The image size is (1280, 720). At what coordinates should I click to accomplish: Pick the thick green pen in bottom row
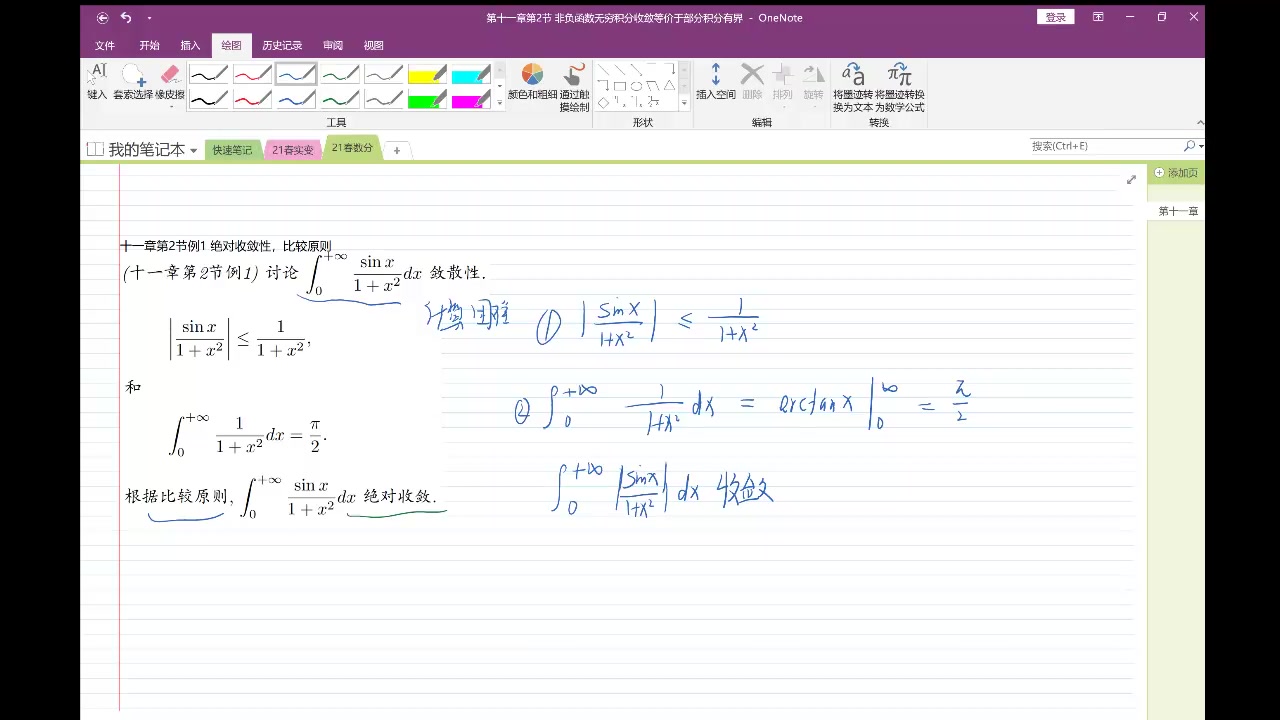point(340,98)
